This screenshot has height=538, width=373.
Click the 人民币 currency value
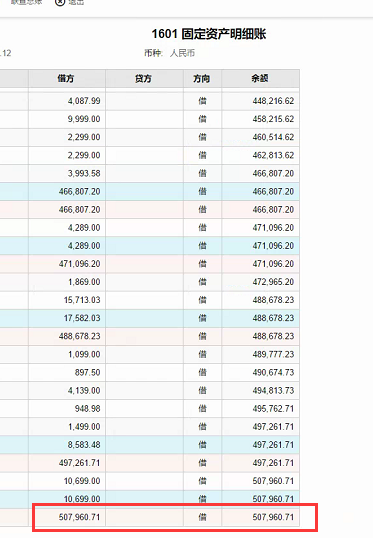[183, 53]
